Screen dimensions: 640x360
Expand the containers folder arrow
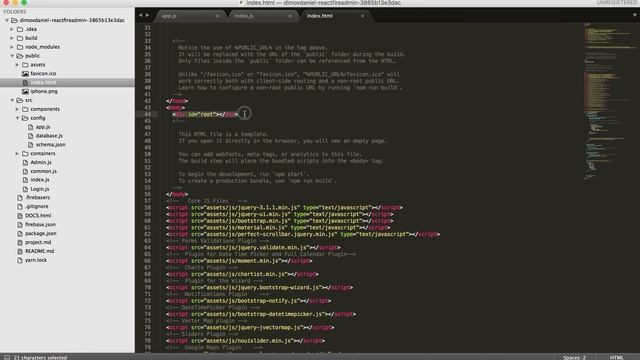click(x=17, y=153)
